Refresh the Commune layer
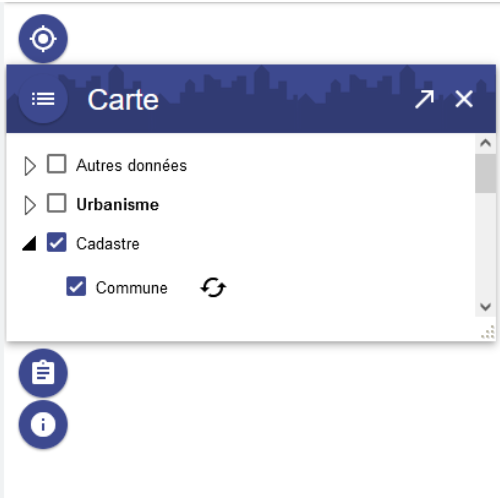The image size is (500, 500). [213, 287]
